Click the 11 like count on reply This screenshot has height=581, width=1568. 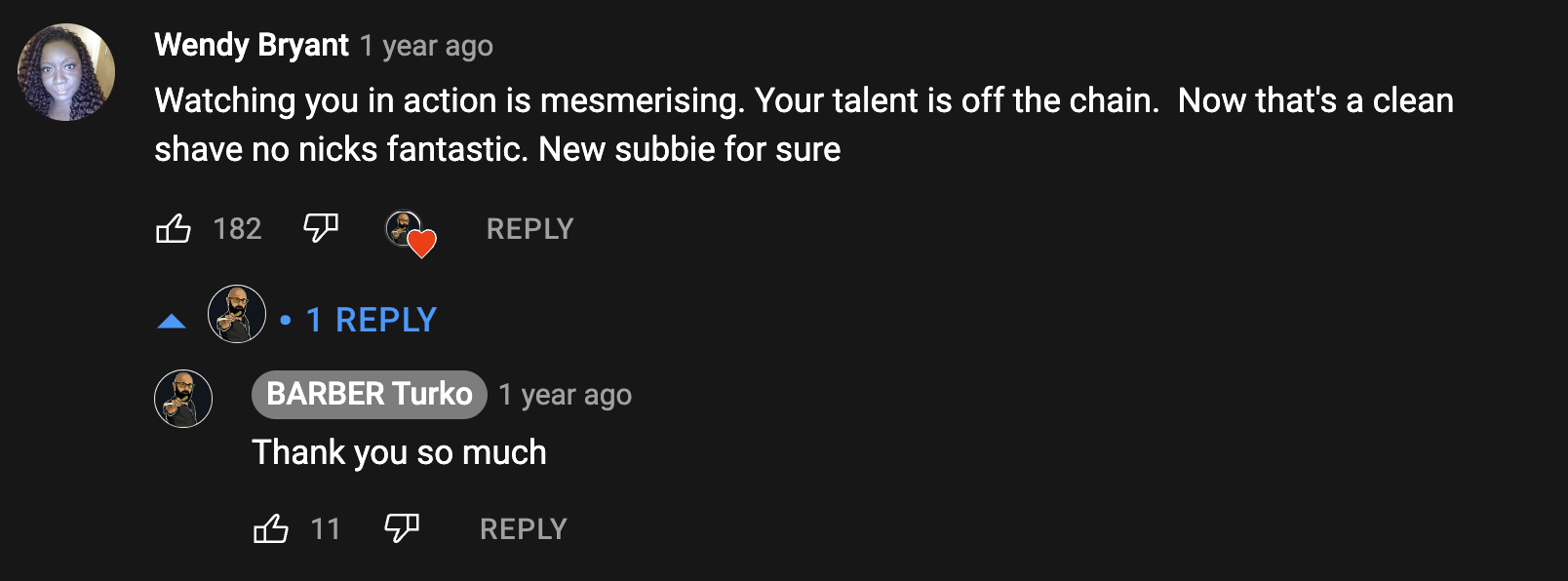[x=326, y=529]
